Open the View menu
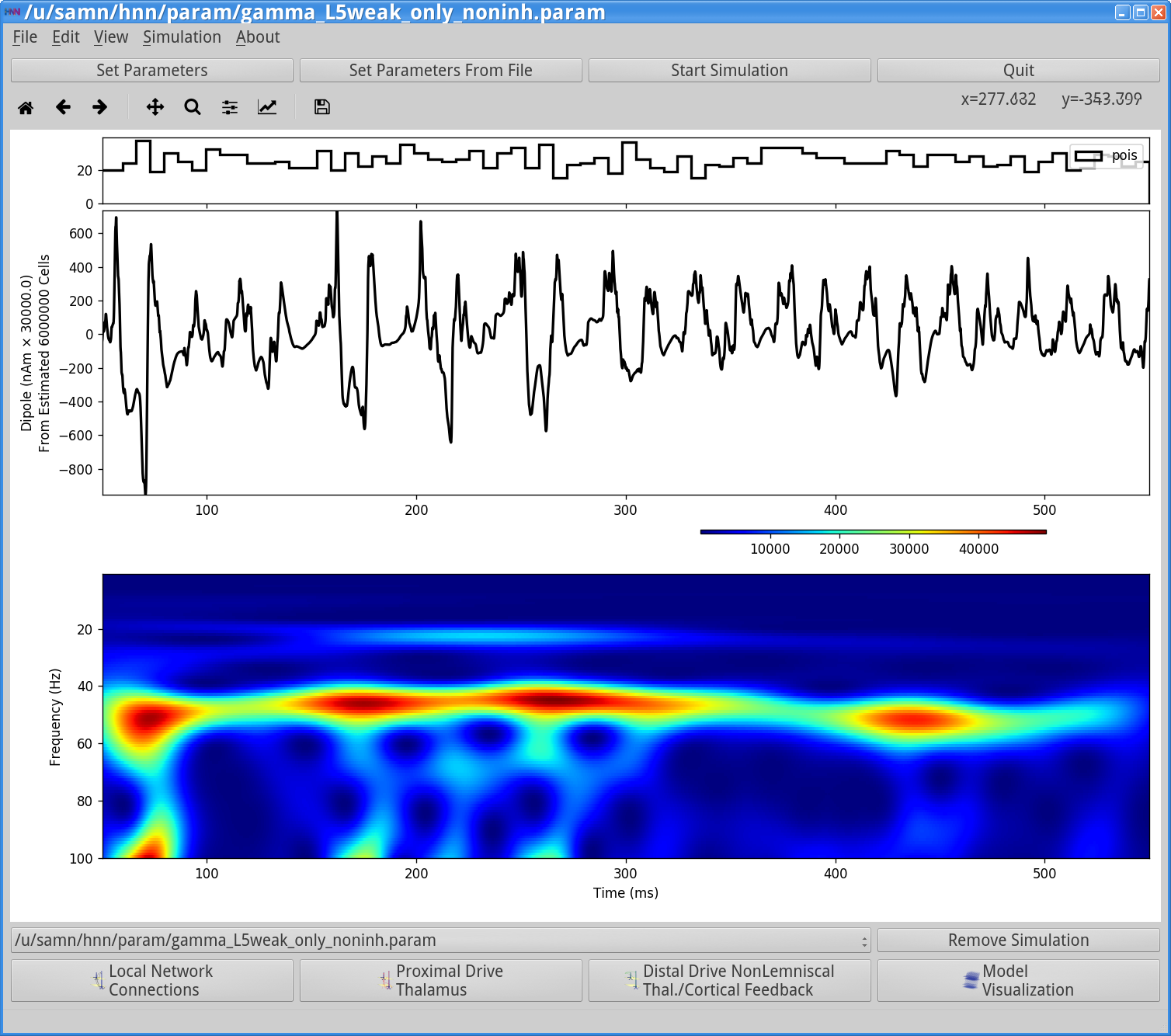 click(x=111, y=37)
